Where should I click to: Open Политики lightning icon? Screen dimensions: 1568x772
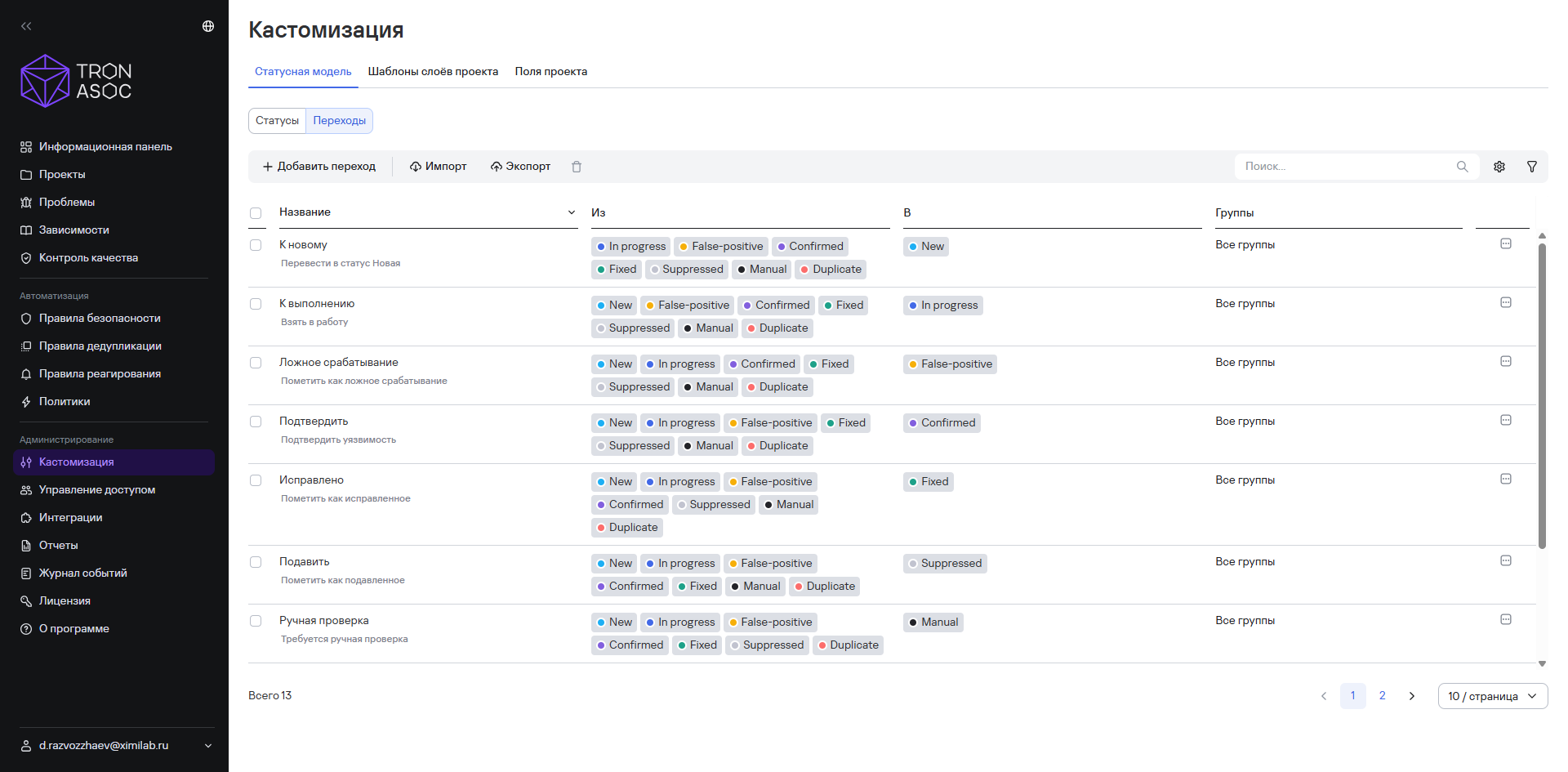point(26,402)
